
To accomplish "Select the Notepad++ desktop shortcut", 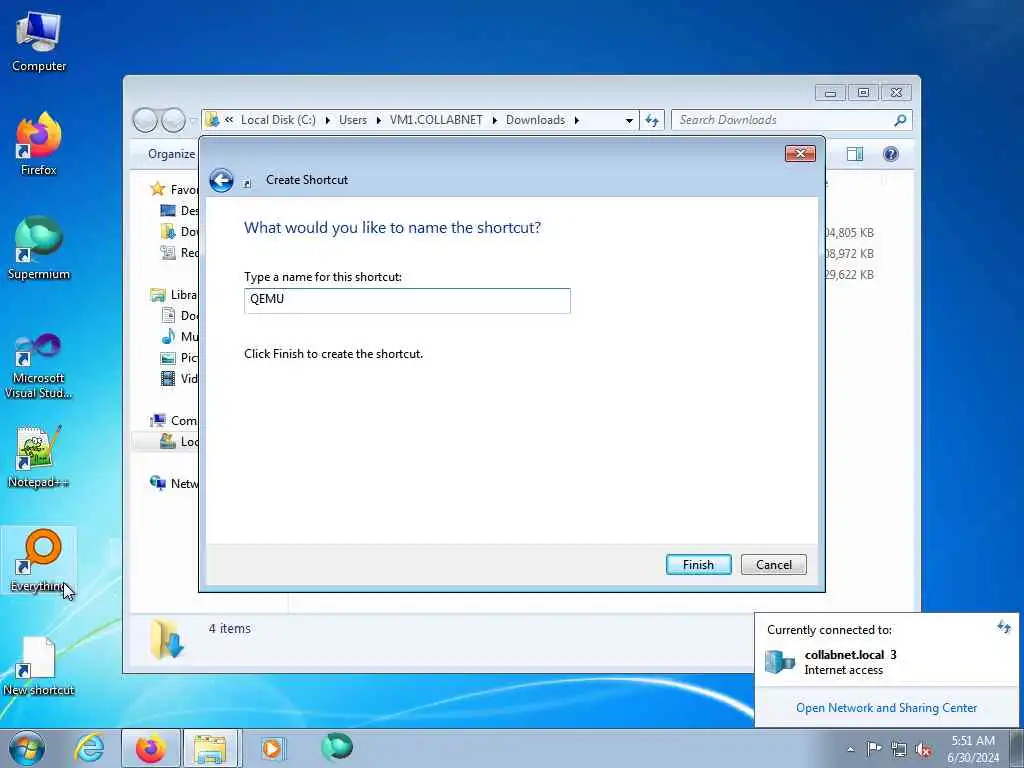I will (39, 456).
